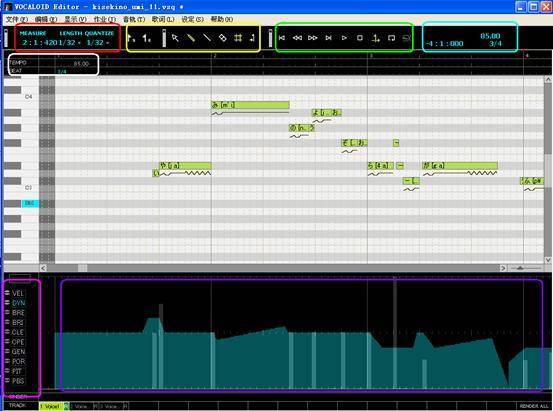Click the vertical scrollbar down arrow
This screenshot has width=553, height=411.
click(x=548, y=260)
